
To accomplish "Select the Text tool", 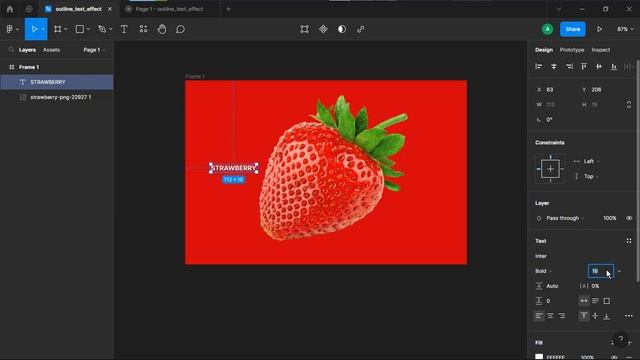I will click(x=124, y=29).
